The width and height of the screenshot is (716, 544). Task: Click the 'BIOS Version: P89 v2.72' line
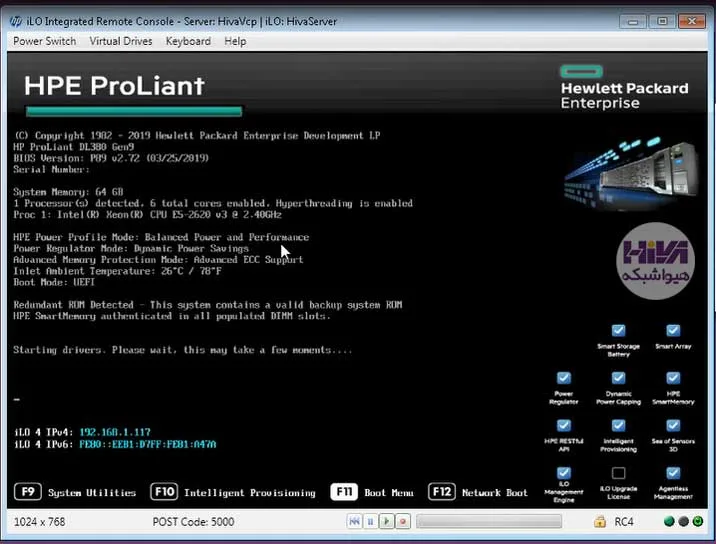111,158
